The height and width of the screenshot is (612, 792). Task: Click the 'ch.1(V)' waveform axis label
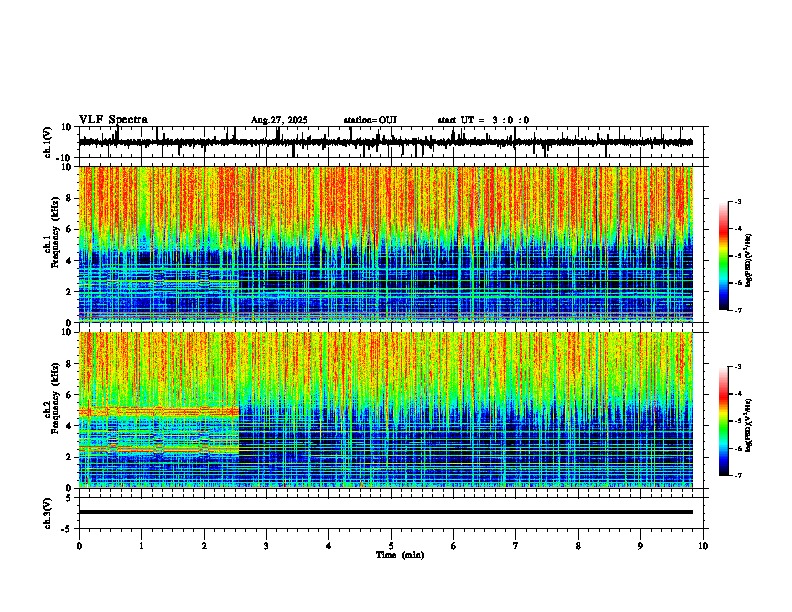tap(48, 142)
